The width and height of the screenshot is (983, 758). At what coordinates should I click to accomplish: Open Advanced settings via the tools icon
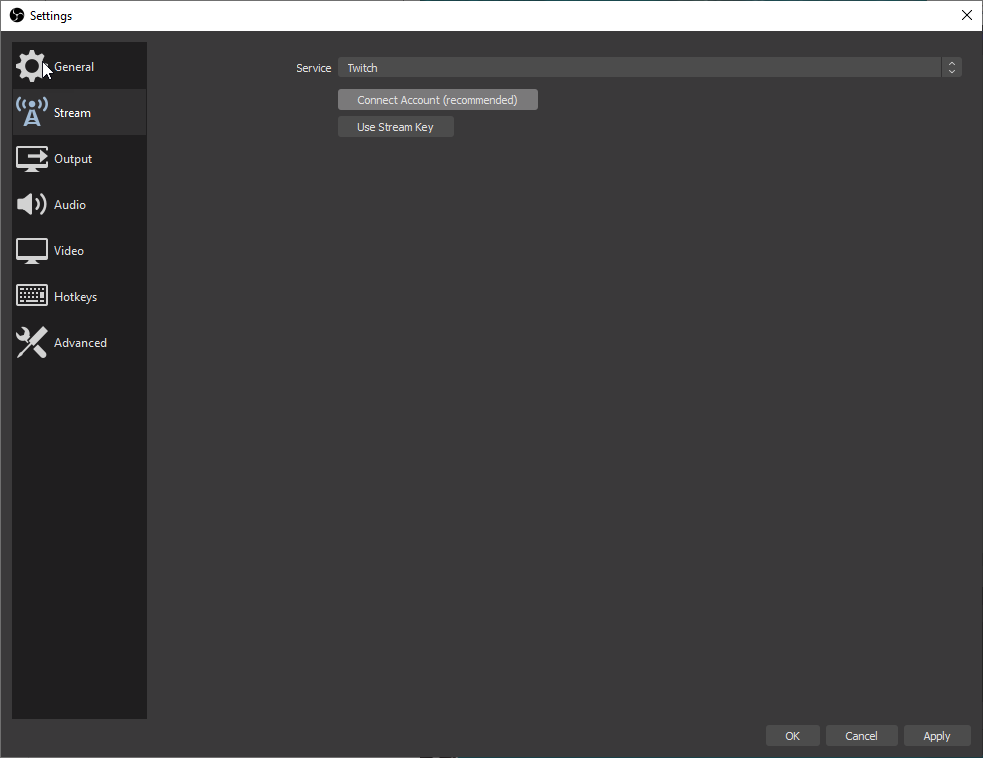click(31, 342)
